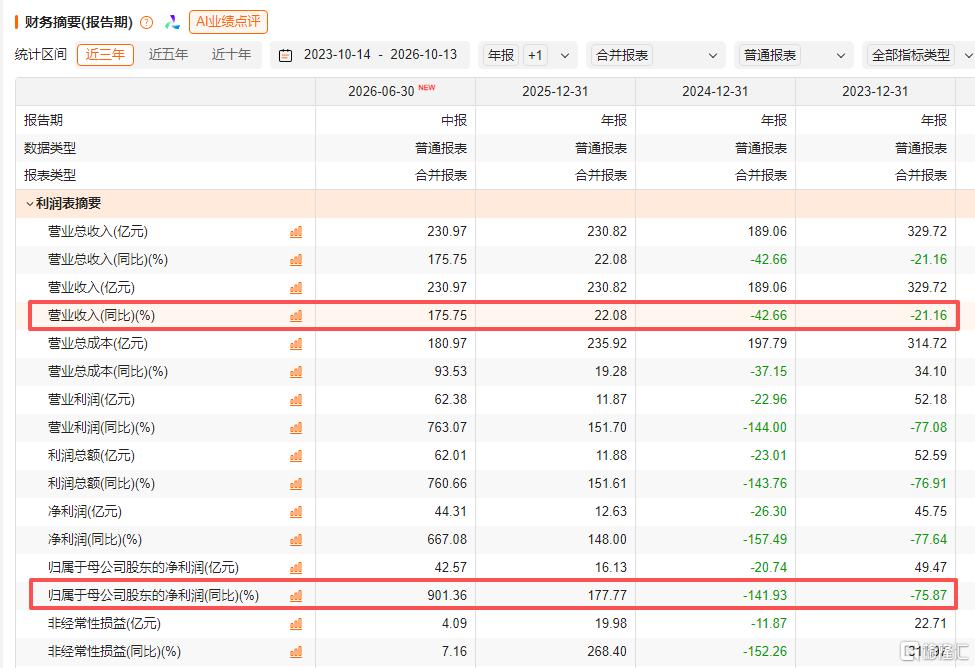Viewport: 975px width, 668px height.
Task: Click the value 901.36
Action: [x=446, y=595]
